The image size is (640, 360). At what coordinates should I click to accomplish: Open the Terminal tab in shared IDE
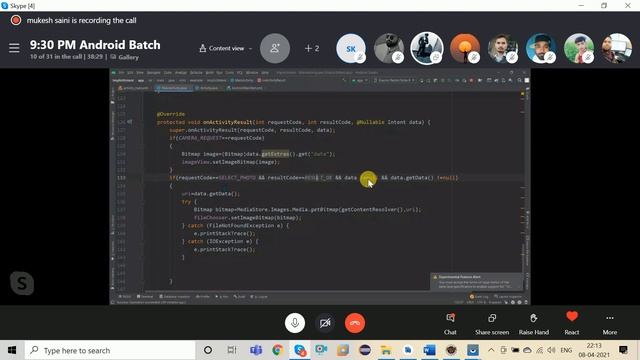coord(145,296)
